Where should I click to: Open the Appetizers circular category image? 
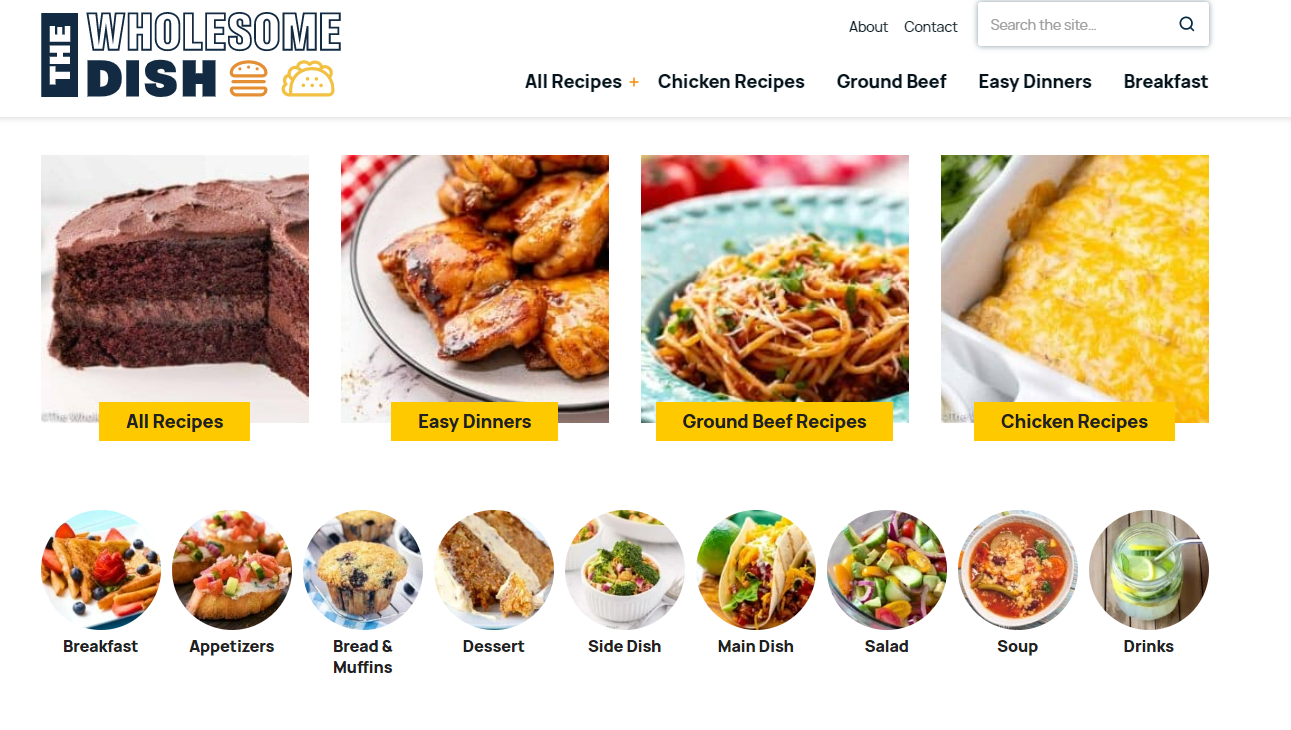(232, 570)
